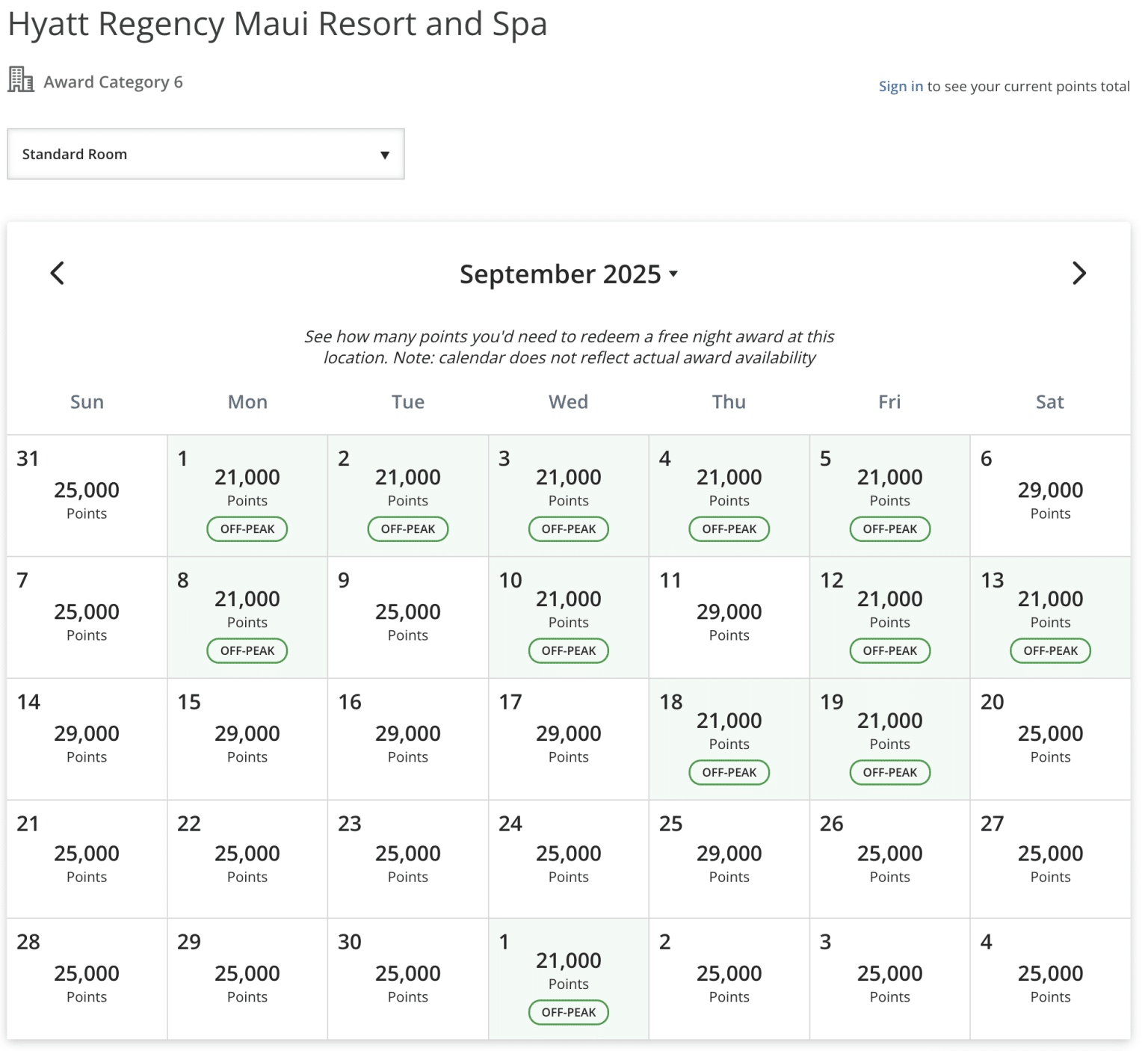
Task: Click OFF-PEAK badge on September 18
Action: click(x=729, y=772)
